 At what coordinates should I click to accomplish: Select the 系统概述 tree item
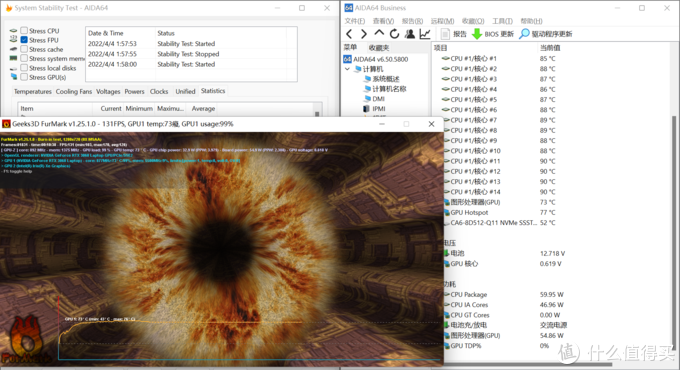point(382,79)
